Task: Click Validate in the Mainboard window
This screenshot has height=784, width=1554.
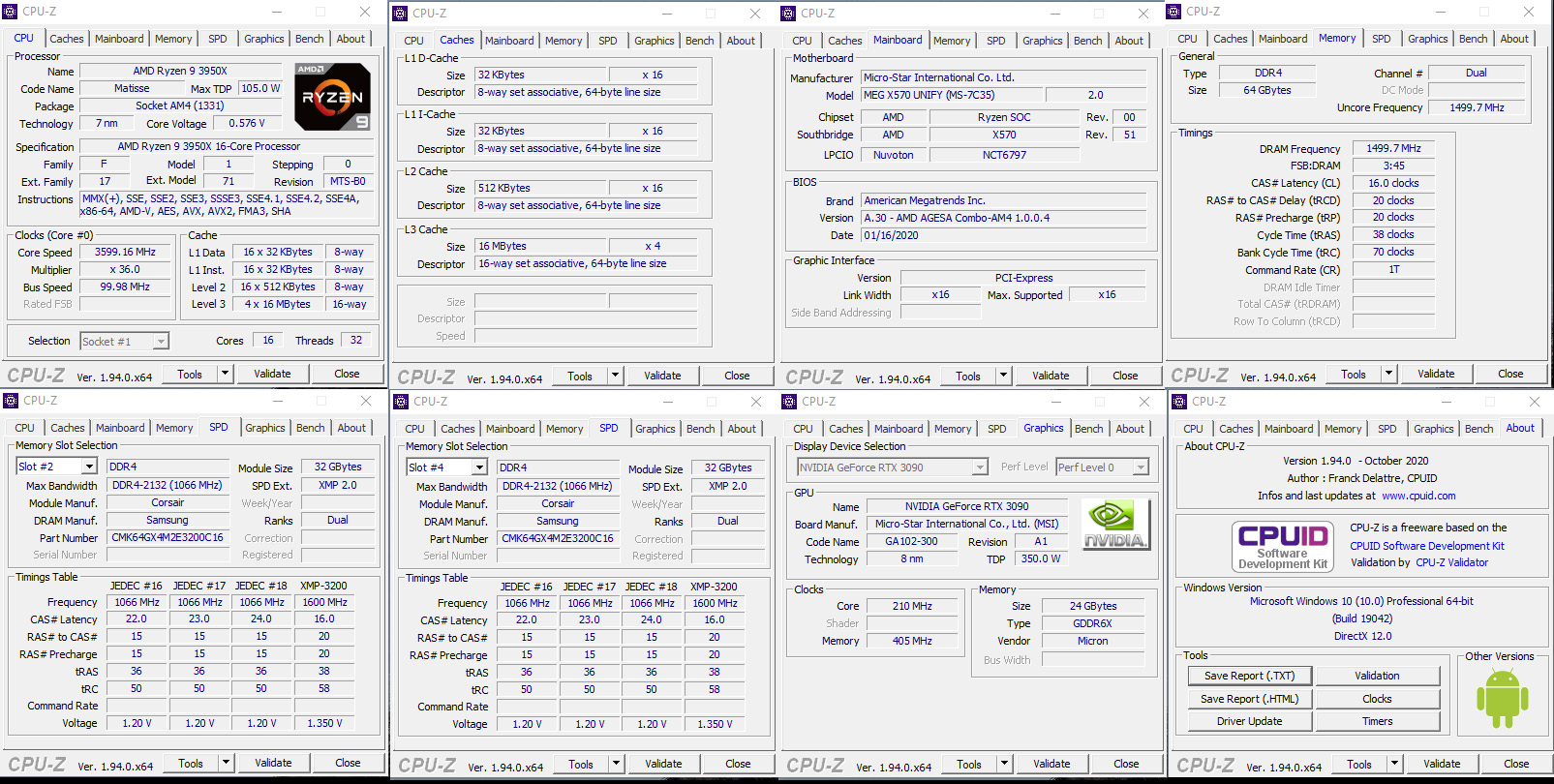Action: [1051, 376]
